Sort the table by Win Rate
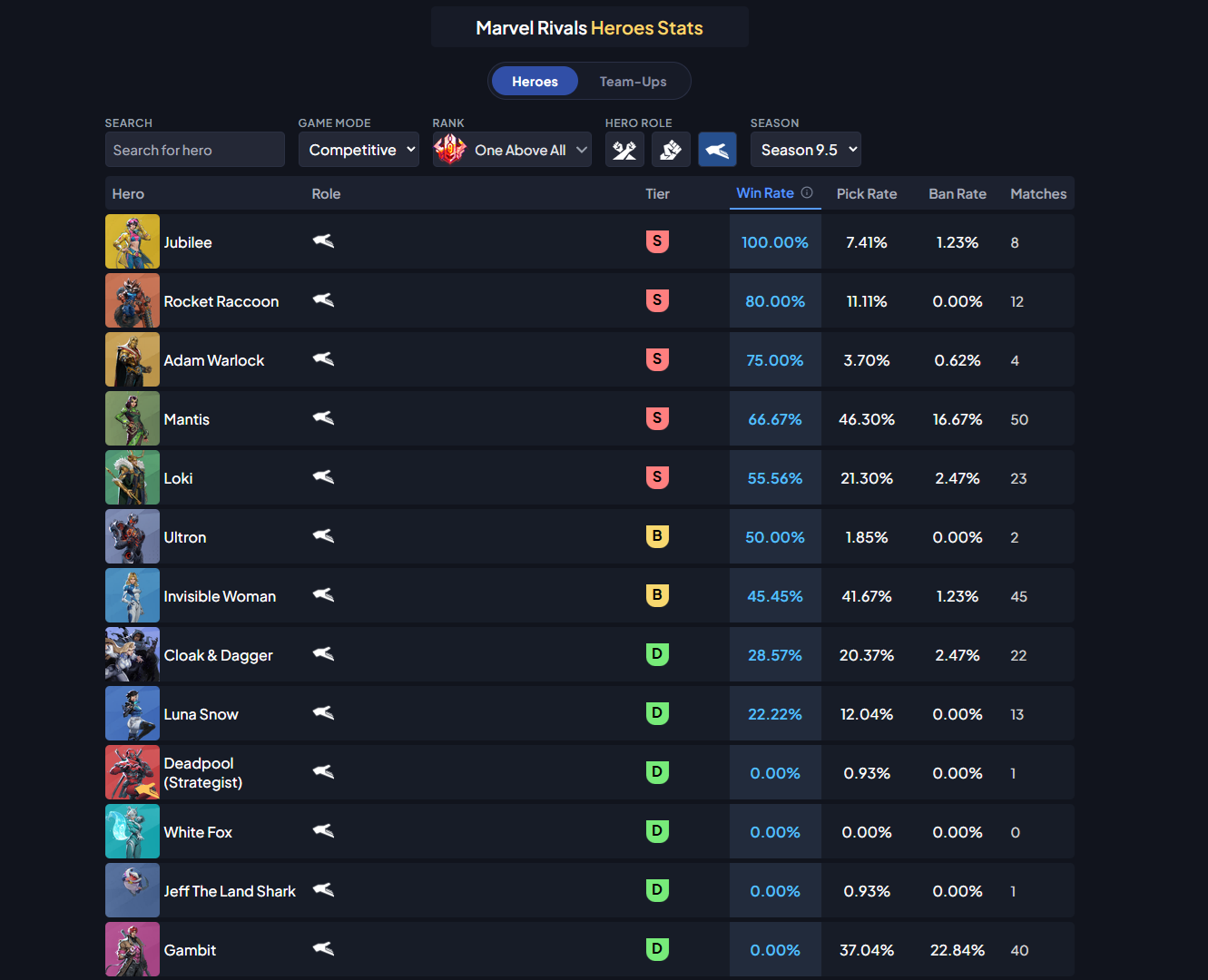 point(765,193)
